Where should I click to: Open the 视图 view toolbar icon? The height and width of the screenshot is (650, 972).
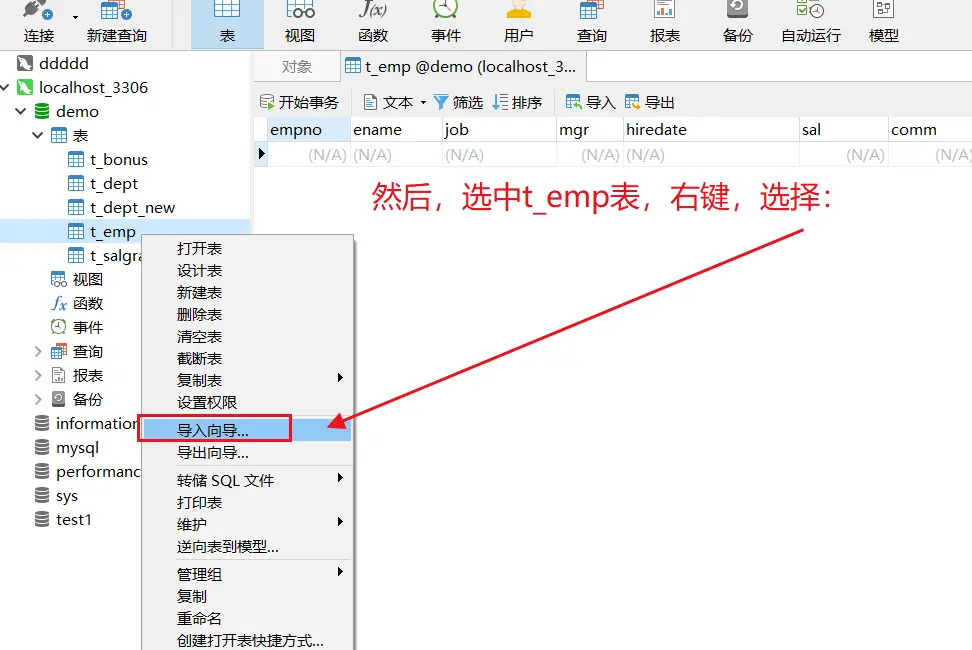pyautogui.click(x=300, y=22)
